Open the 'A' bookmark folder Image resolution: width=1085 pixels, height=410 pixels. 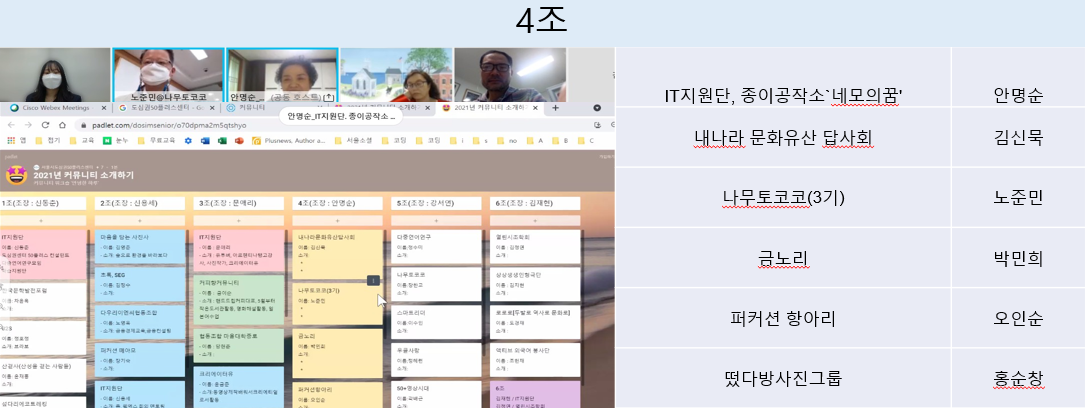[534, 140]
